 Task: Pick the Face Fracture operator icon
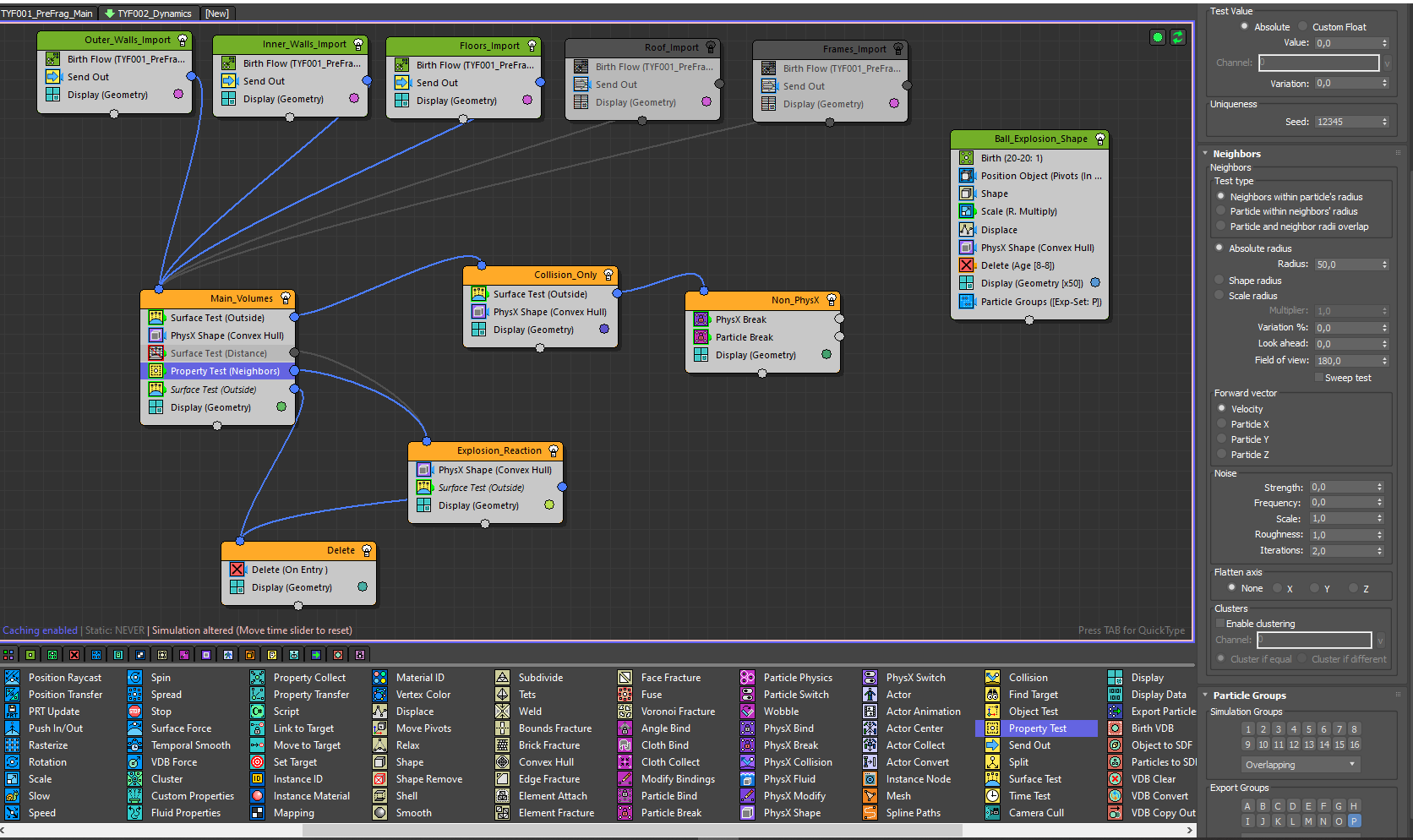click(625, 677)
